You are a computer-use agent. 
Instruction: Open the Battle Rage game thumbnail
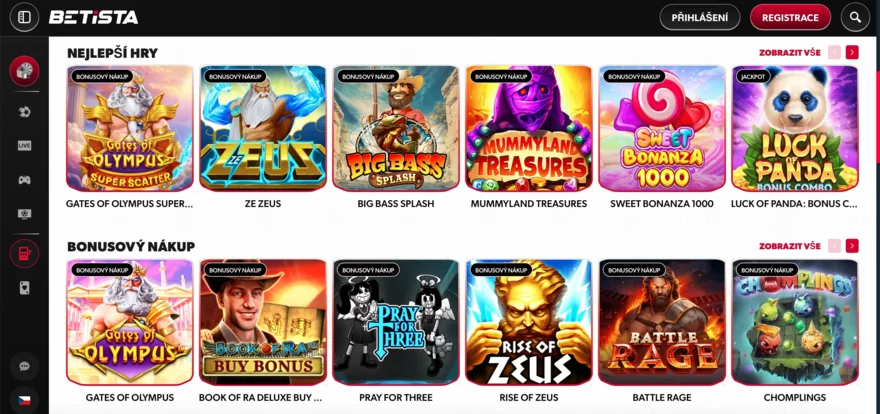(x=662, y=322)
